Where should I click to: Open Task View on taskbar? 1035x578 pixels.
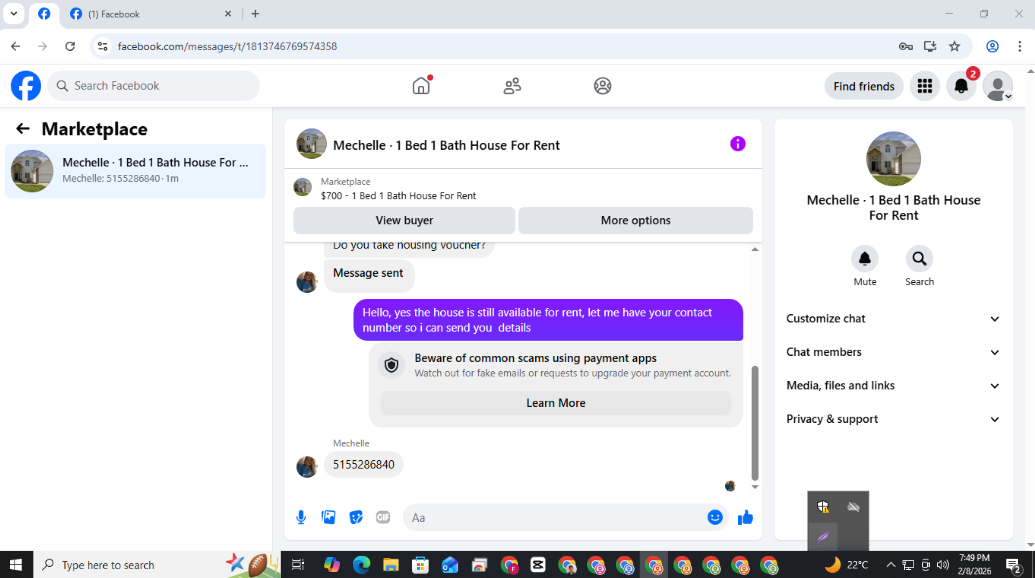298,565
